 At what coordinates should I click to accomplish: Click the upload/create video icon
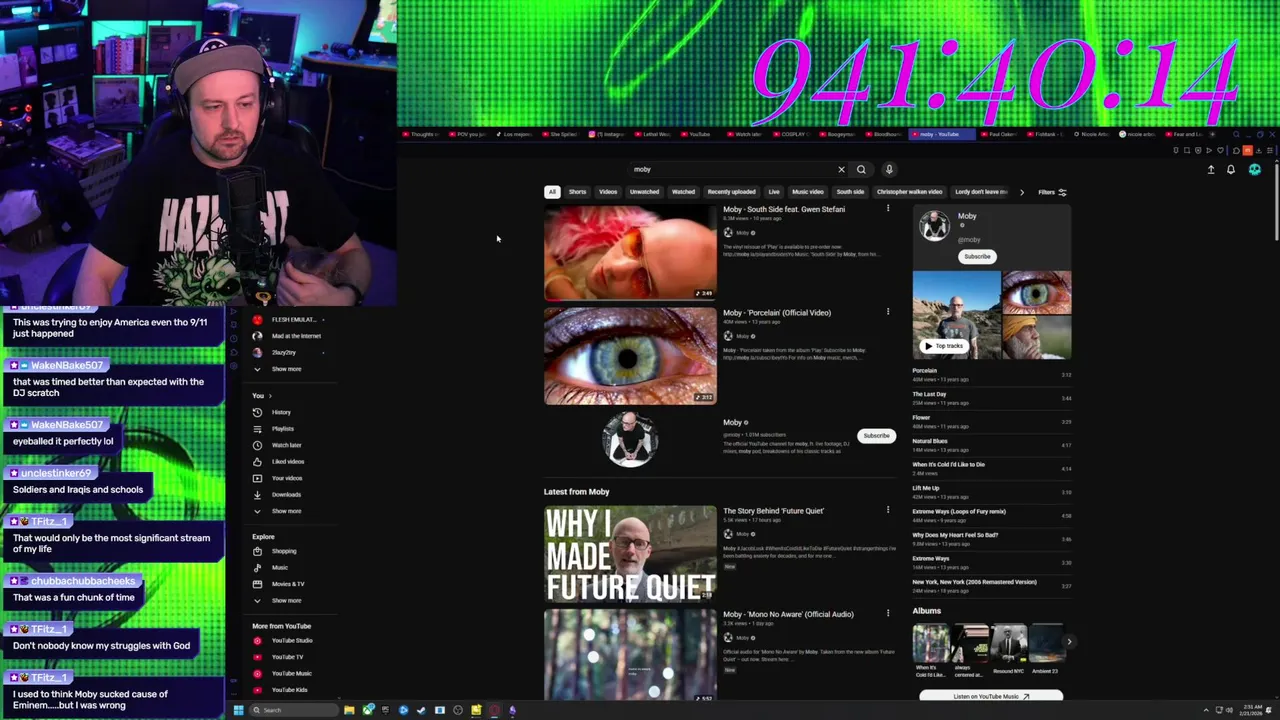pyautogui.click(x=1210, y=169)
